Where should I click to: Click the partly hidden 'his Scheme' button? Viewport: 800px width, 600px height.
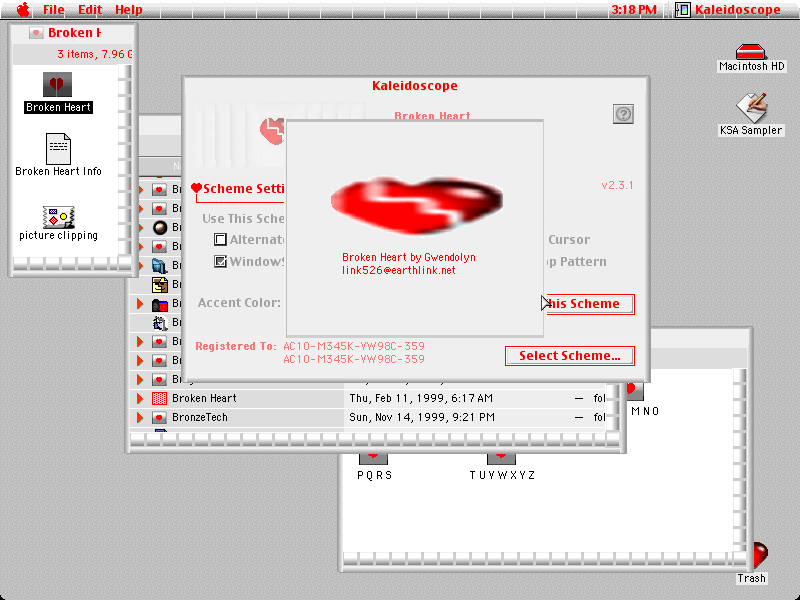point(589,304)
